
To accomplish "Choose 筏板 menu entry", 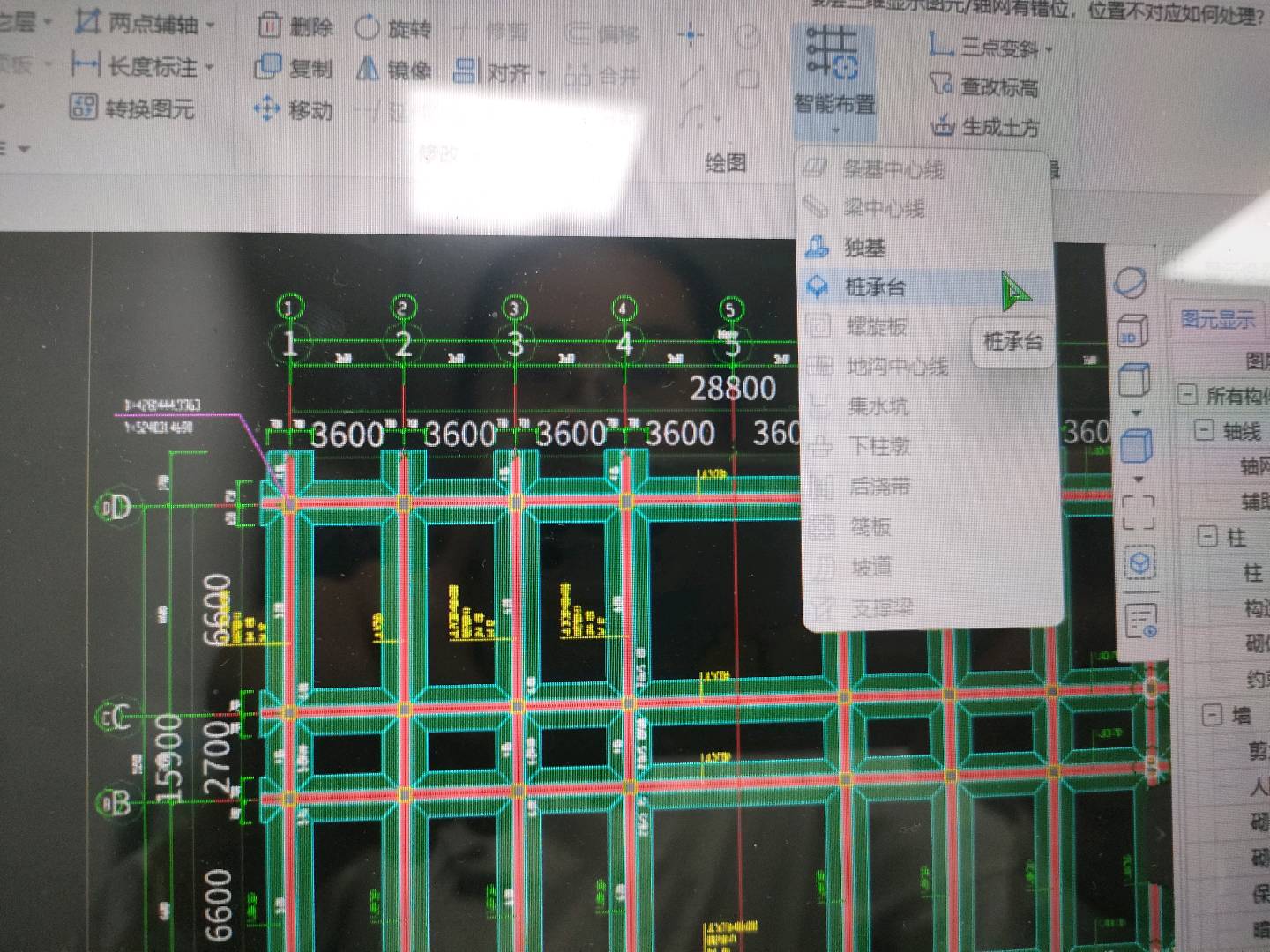I will click(932, 526).
